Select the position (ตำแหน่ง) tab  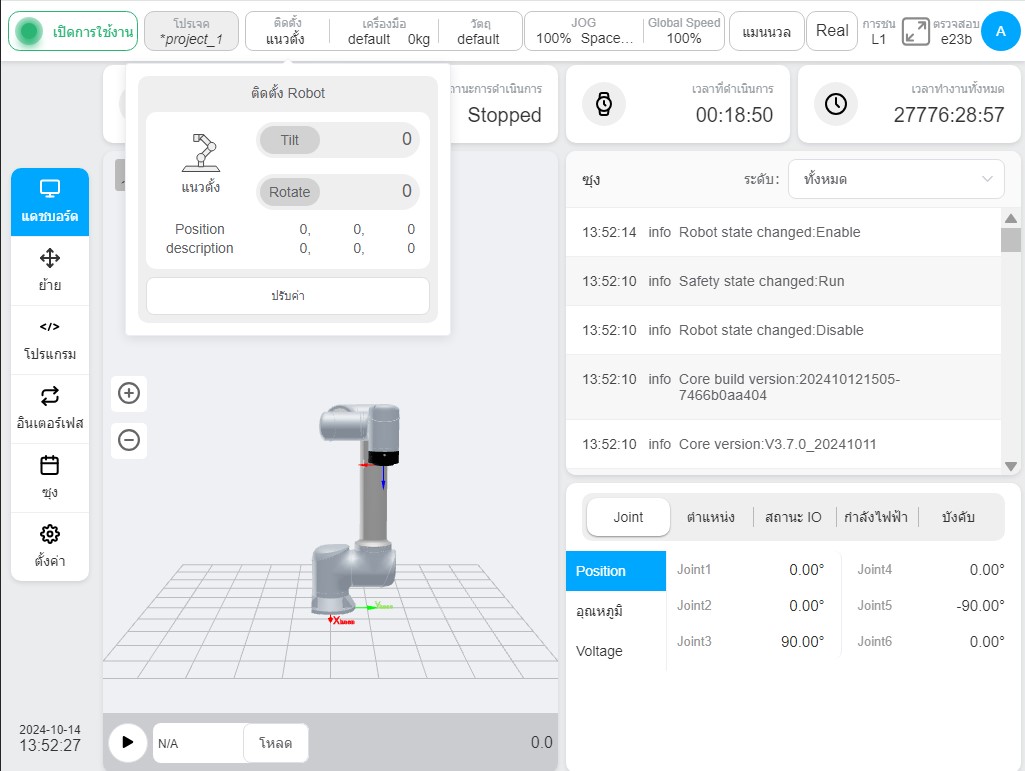pyautogui.click(x=711, y=517)
